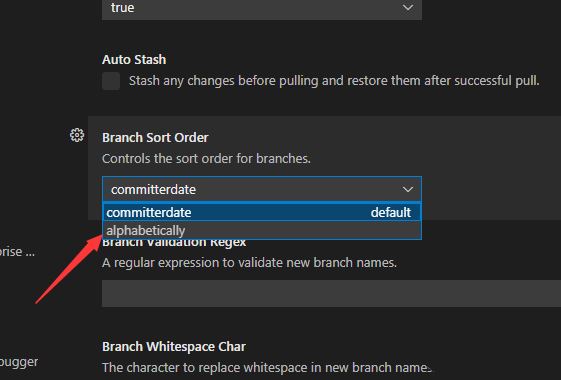Click the 'Stash any changes before pulling' description
This screenshot has width=561, height=380.
click(x=334, y=81)
